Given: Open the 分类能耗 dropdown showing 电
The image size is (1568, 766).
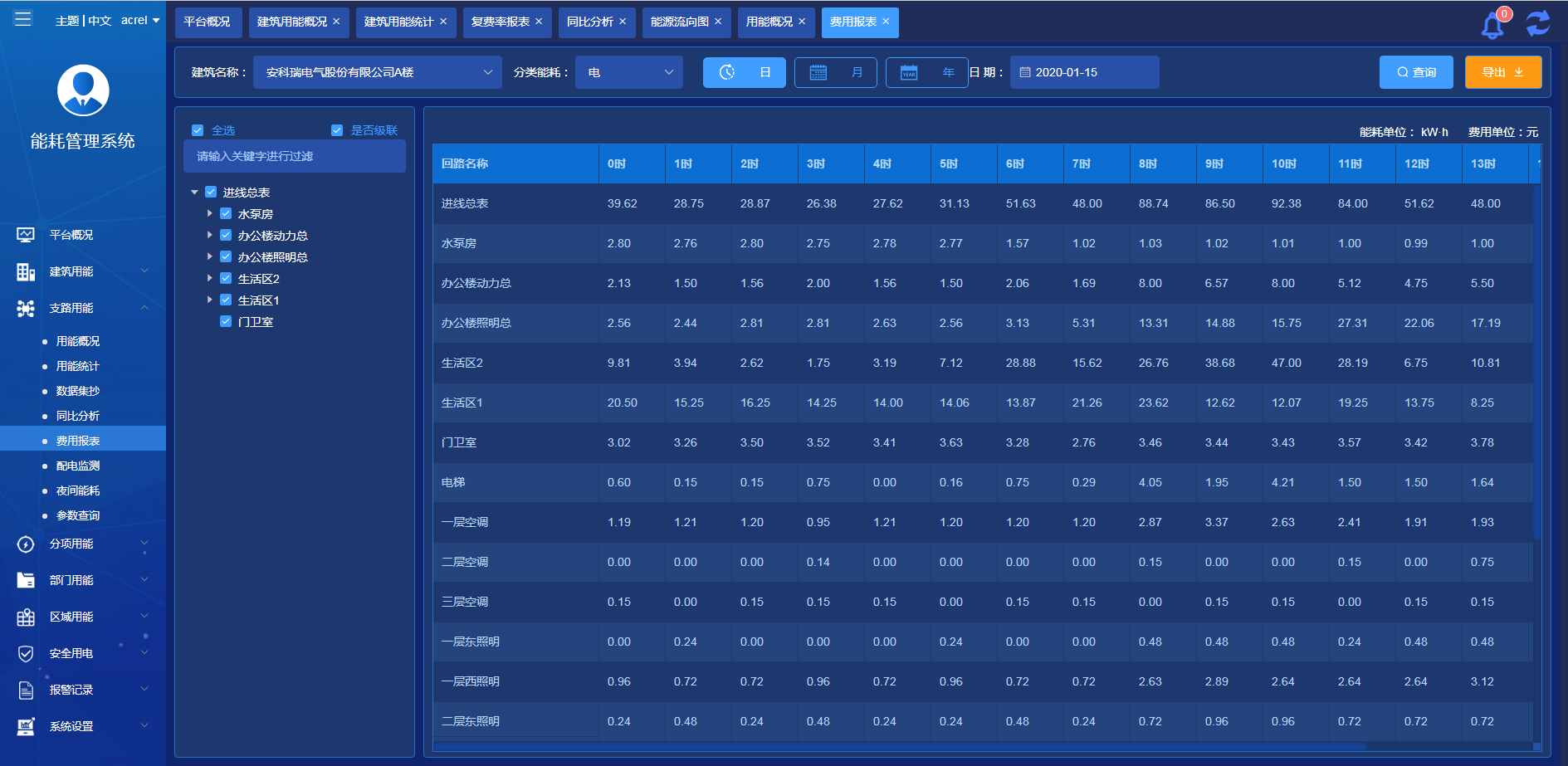Looking at the screenshot, I should point(628,72).
